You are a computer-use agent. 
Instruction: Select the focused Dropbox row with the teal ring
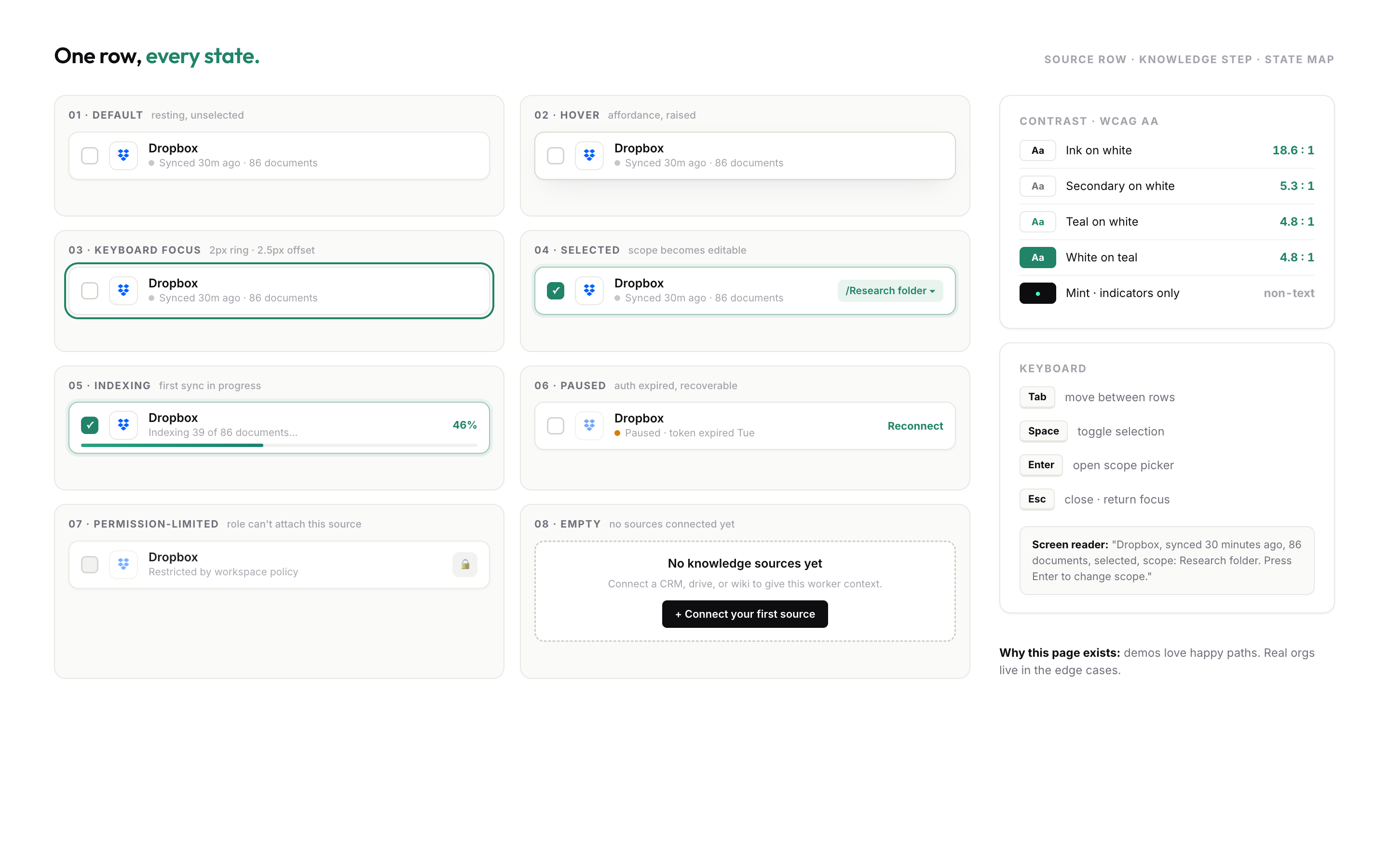[x=279, y=290]
